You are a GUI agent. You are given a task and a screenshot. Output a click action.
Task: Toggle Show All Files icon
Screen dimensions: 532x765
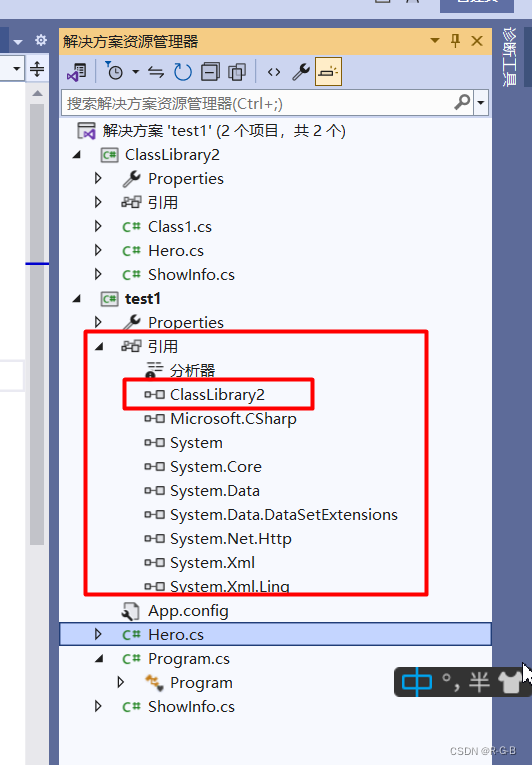pyautogui.click(x=237, y=72)
